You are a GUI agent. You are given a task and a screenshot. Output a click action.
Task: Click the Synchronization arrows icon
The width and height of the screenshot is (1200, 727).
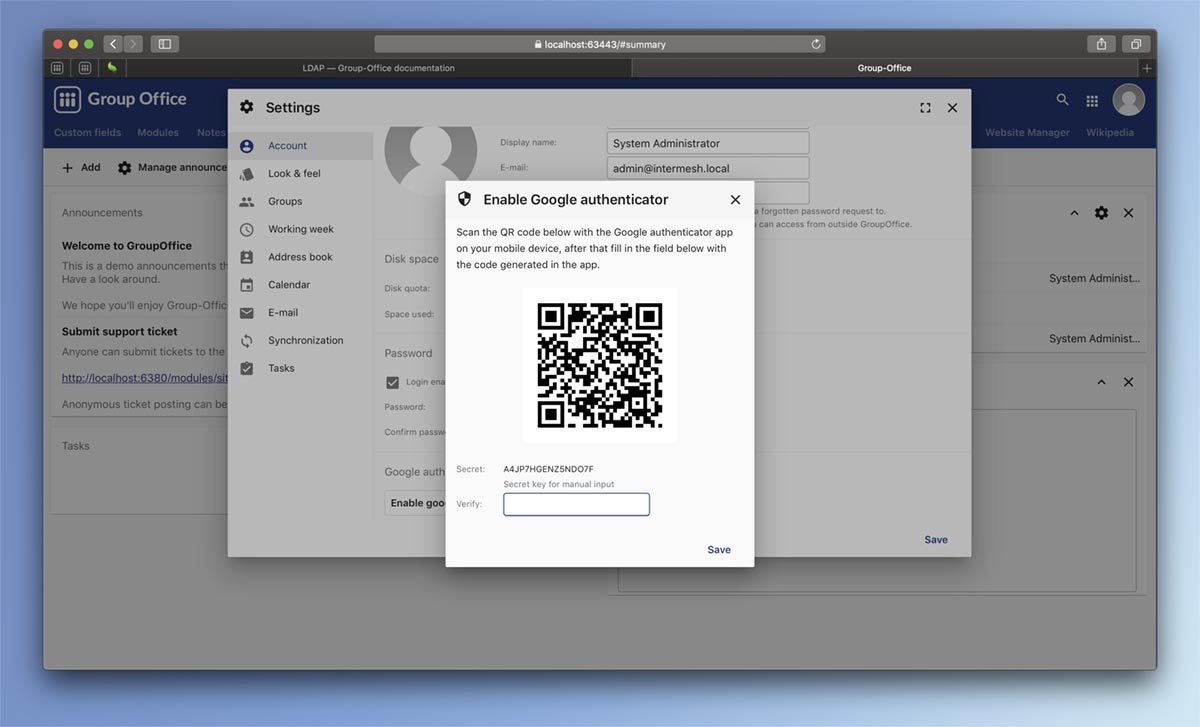coord(247,341)
